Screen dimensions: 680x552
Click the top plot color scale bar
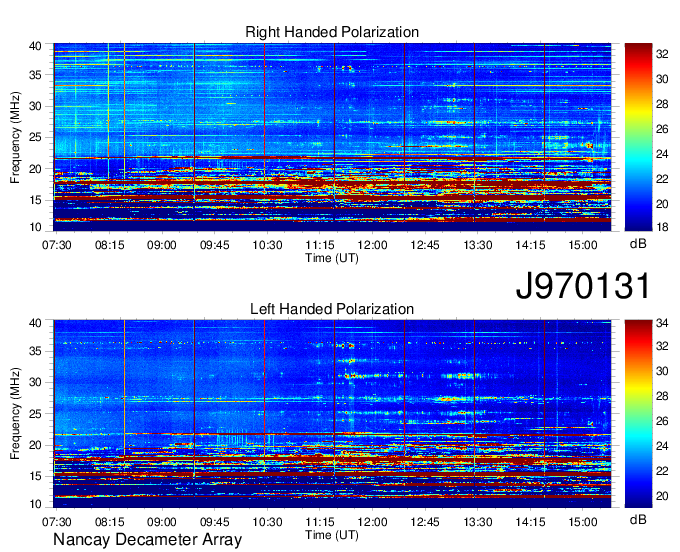click(638, 137)
